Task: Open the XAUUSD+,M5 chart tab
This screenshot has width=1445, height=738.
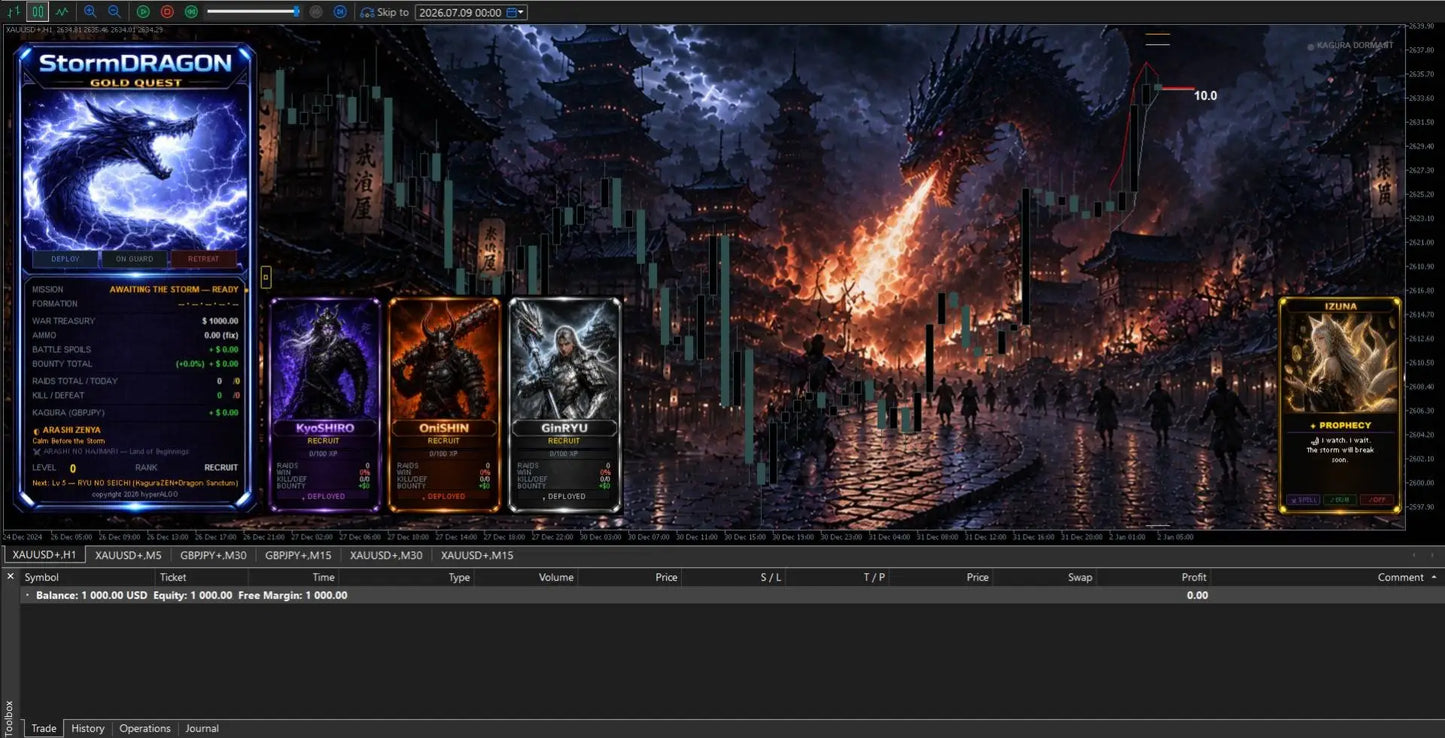Action: 128,555
